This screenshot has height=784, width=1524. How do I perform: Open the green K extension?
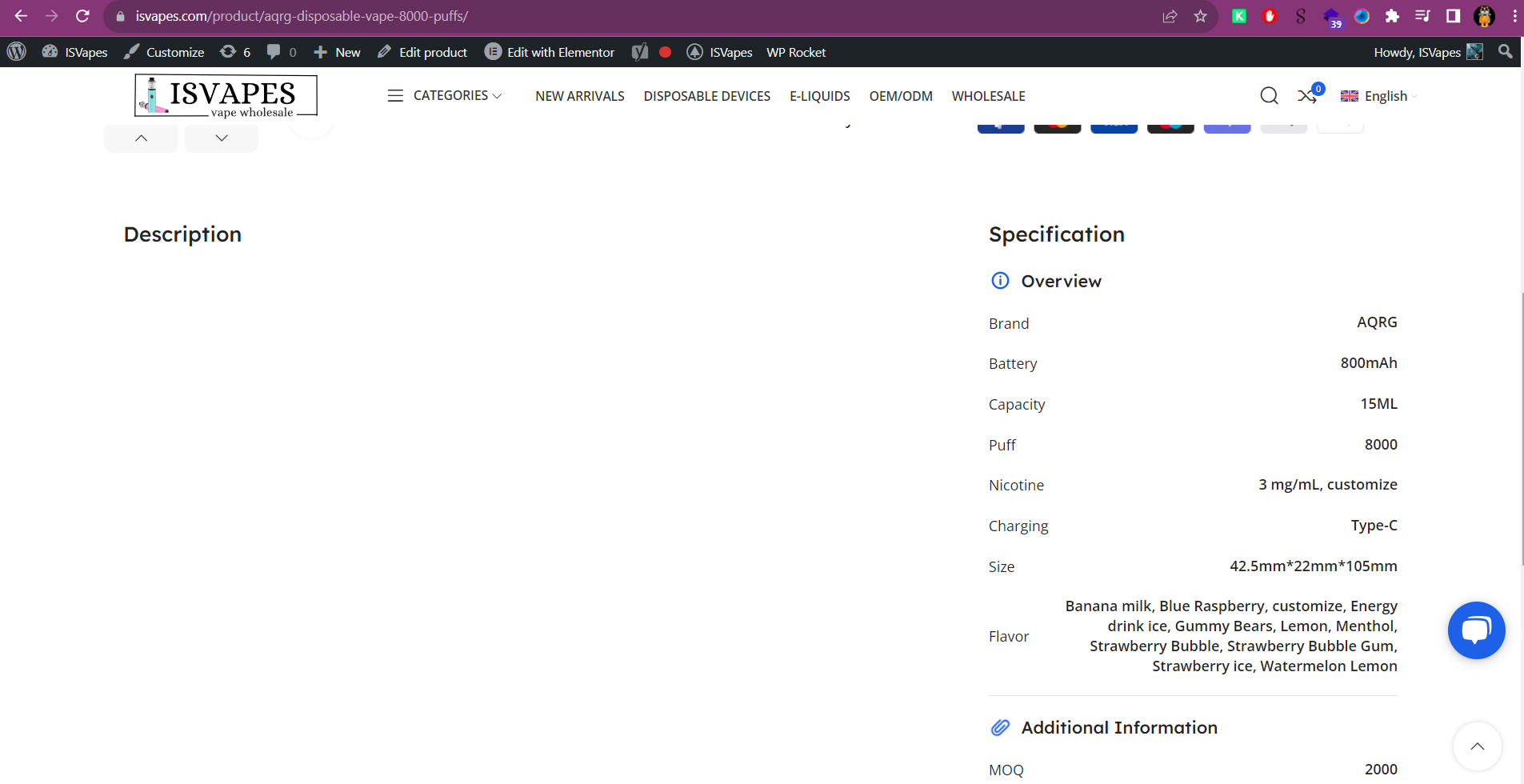[x=1239, y=16]
